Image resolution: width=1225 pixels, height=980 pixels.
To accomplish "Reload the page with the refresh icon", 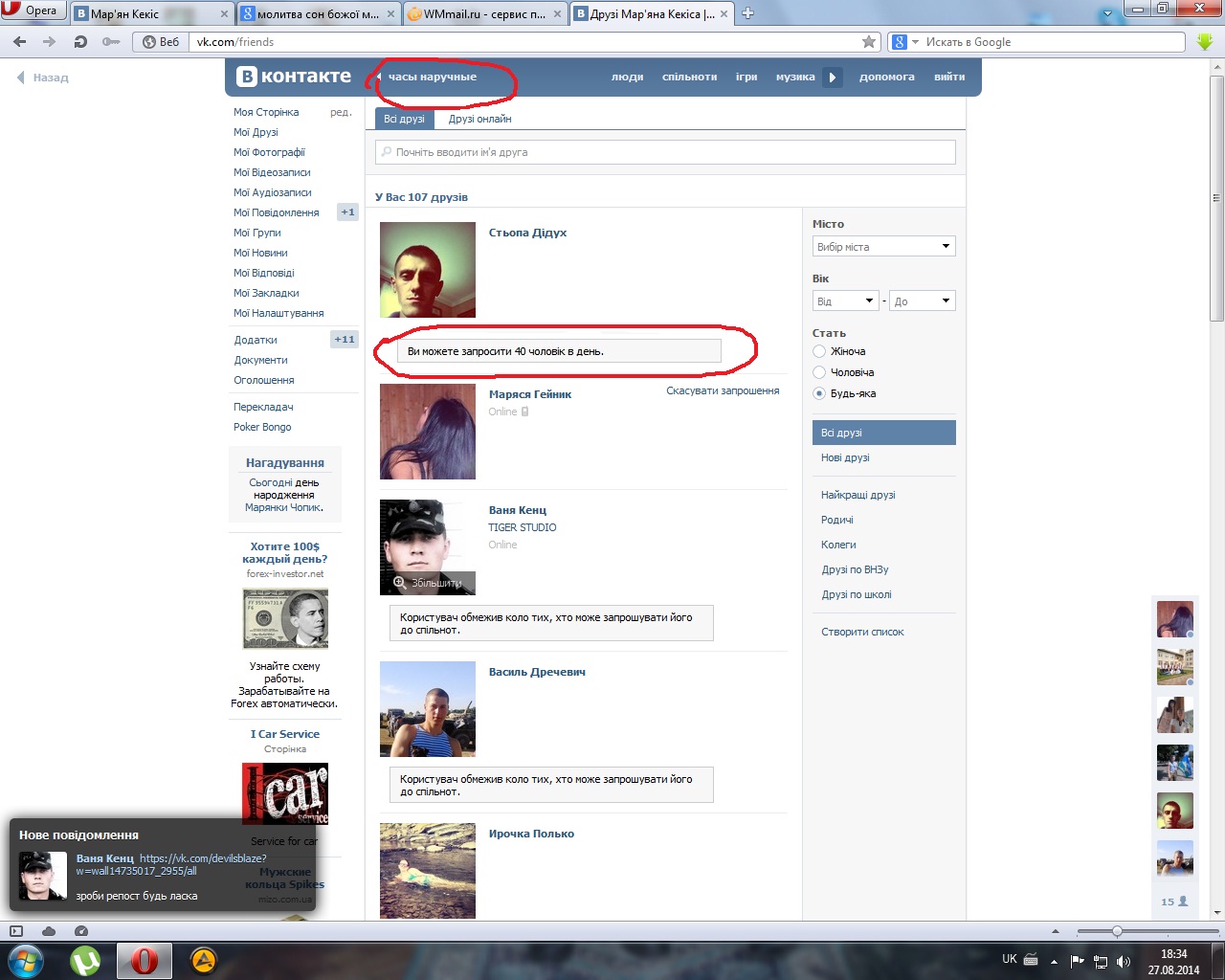I will pyautogui.click(x=80, y=42).
